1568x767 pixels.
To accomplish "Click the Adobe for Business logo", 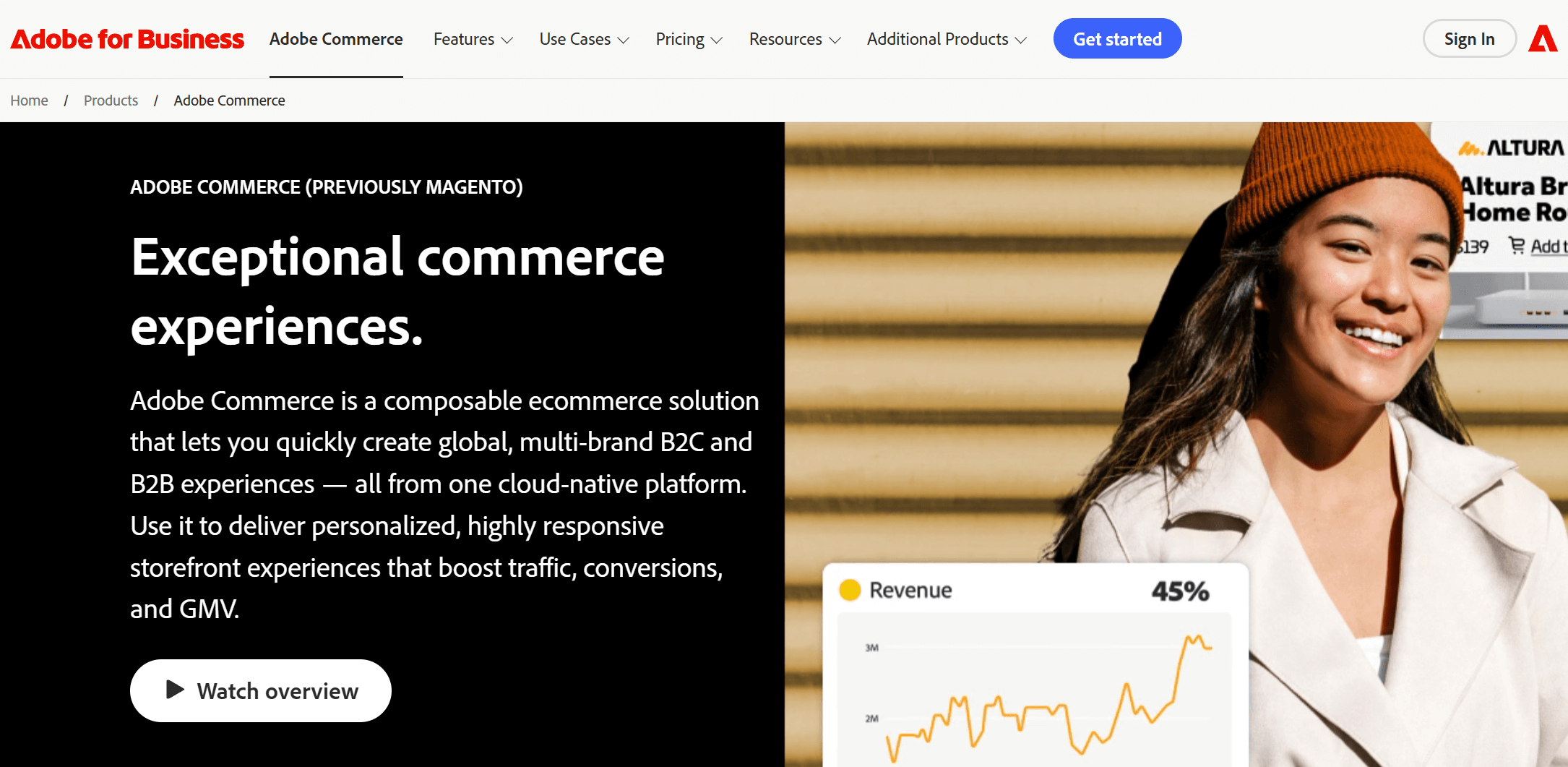I will click(x=127, y=39).
